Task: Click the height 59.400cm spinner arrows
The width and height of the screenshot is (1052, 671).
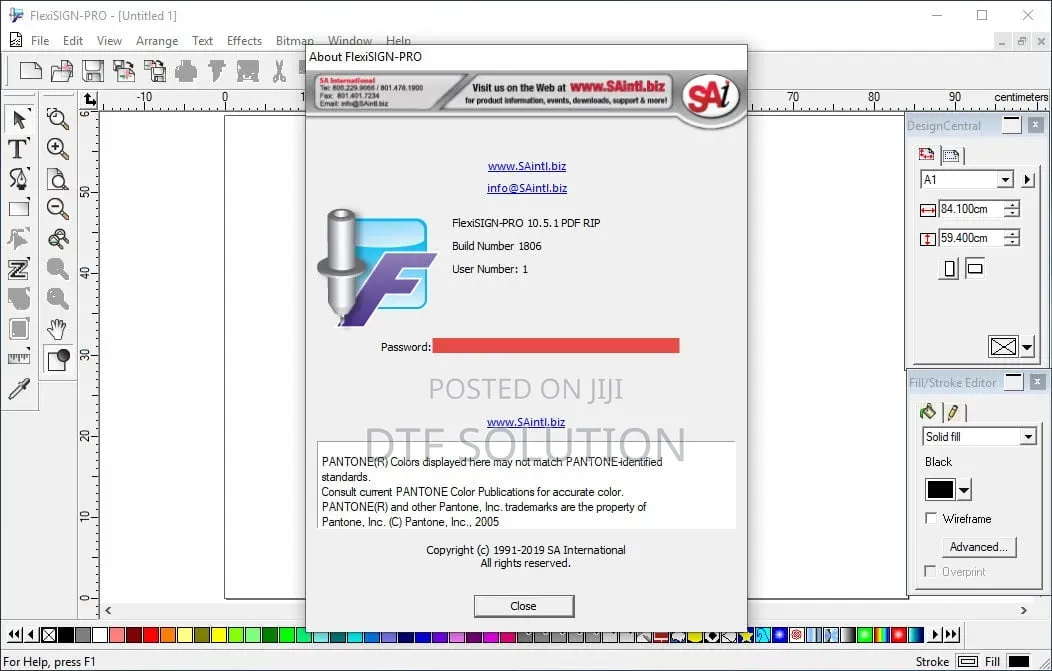Action: [1012, 238]
